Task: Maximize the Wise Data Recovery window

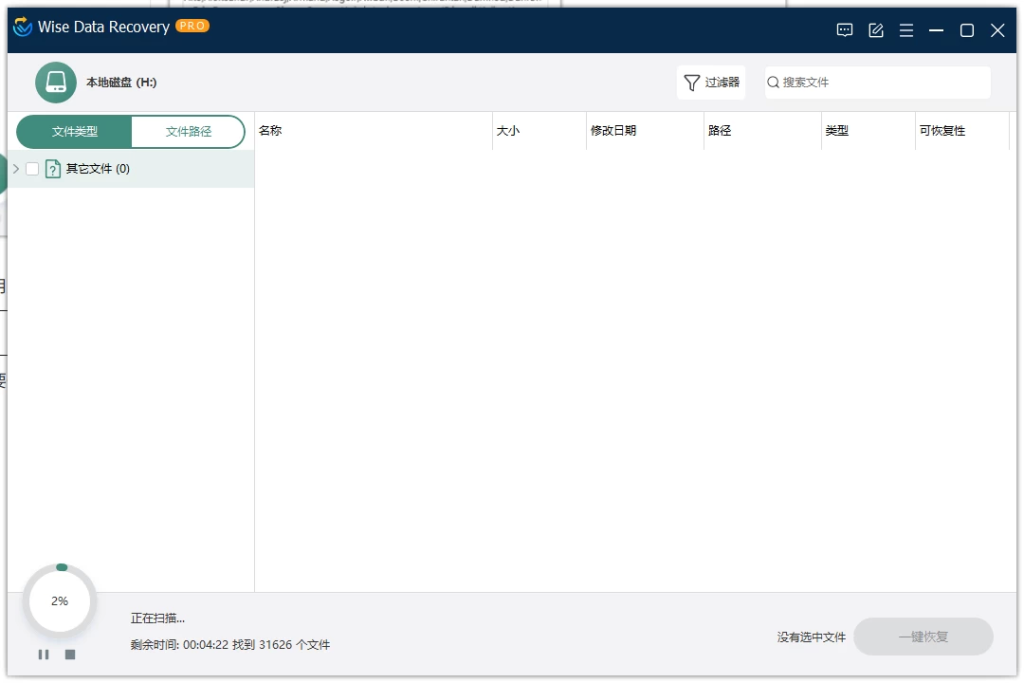Action: coord(967,30)
